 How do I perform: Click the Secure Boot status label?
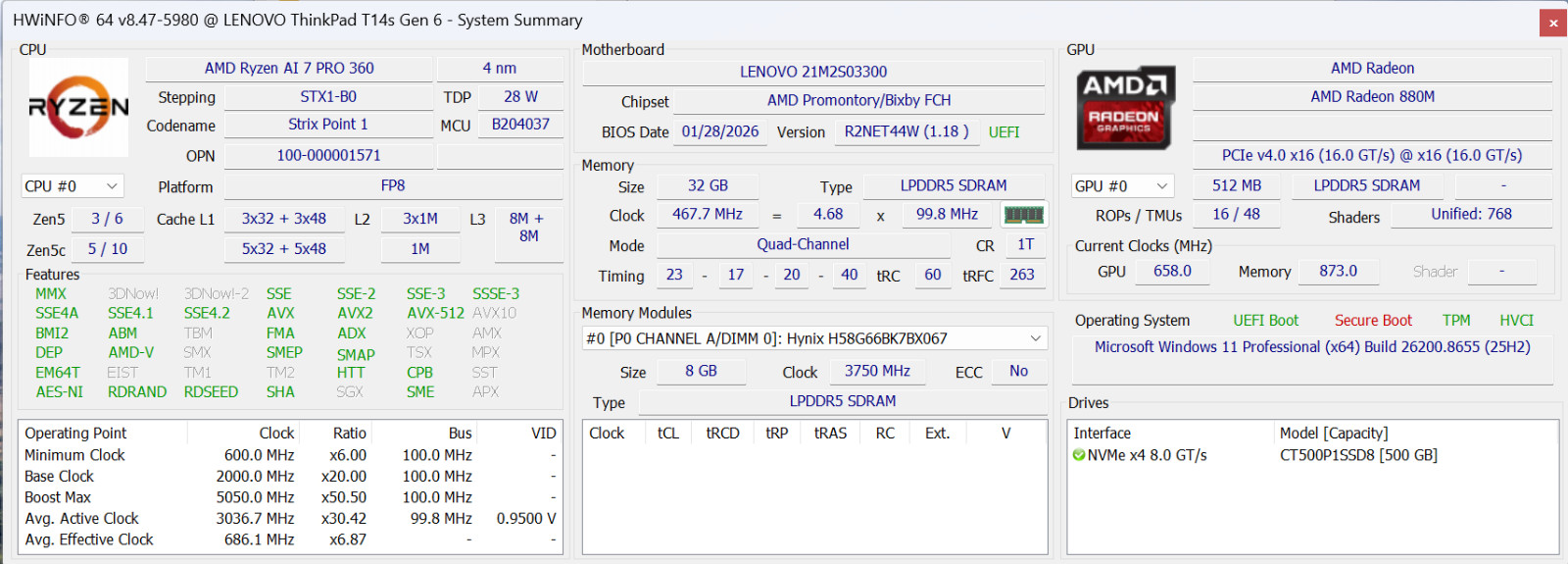(1373, 321)
